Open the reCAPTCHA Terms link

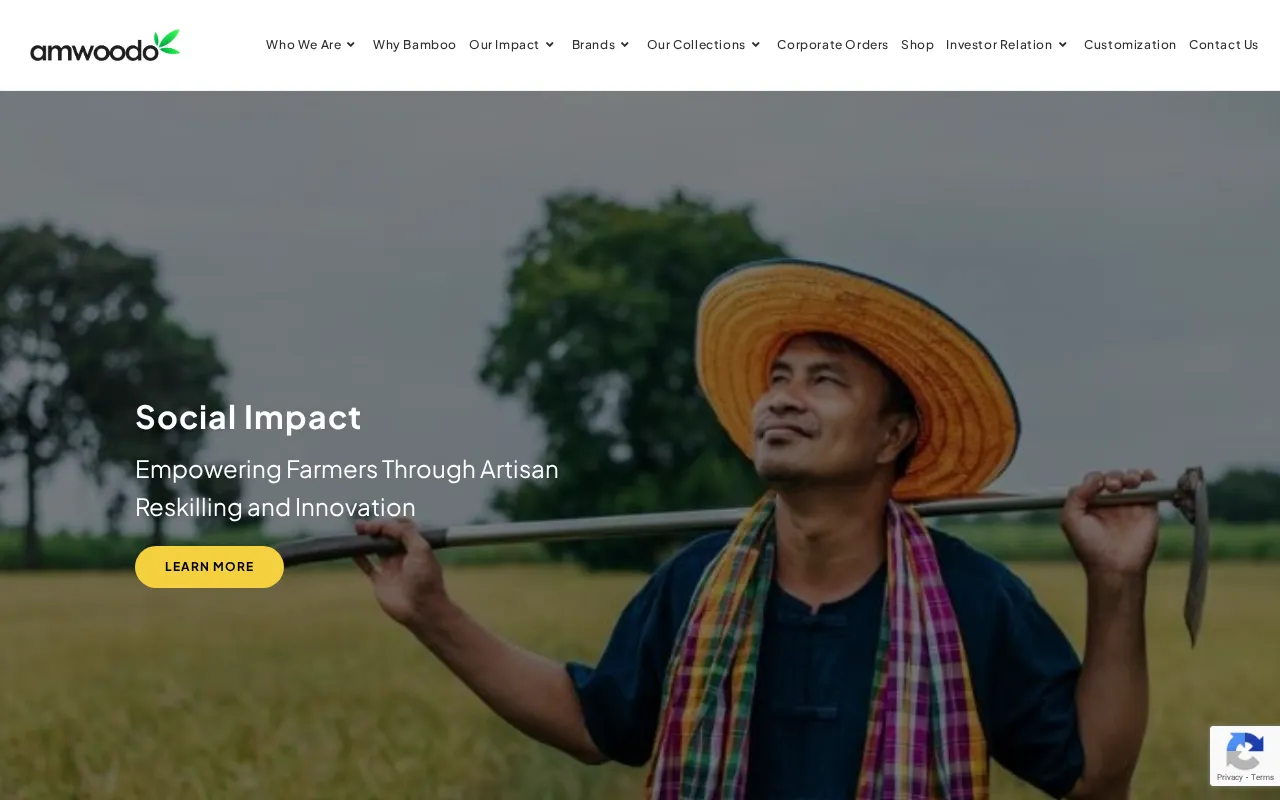pos(1262,777)
